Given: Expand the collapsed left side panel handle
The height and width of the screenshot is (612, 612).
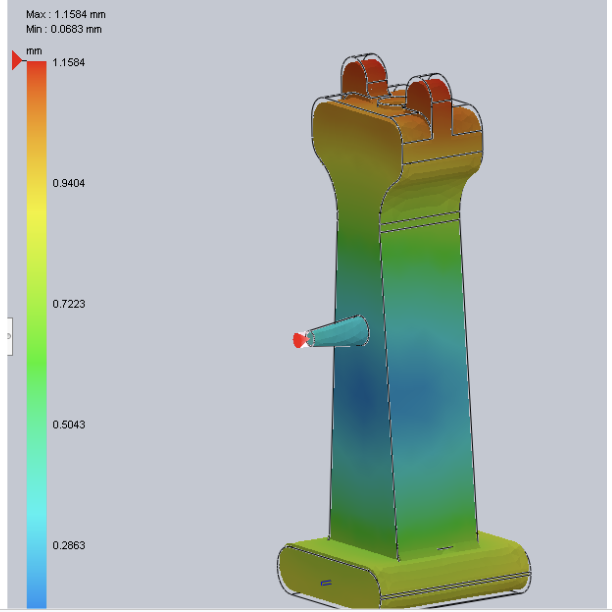Looking at the screenshot, I should tap(9, 336).
